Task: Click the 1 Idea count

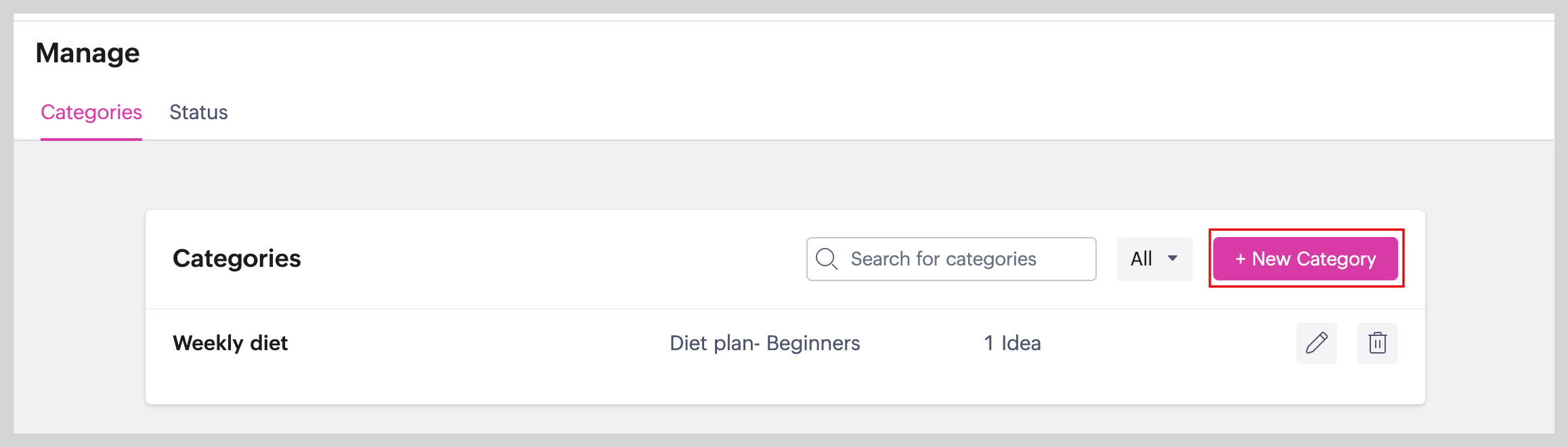Action: [1012, 343]
